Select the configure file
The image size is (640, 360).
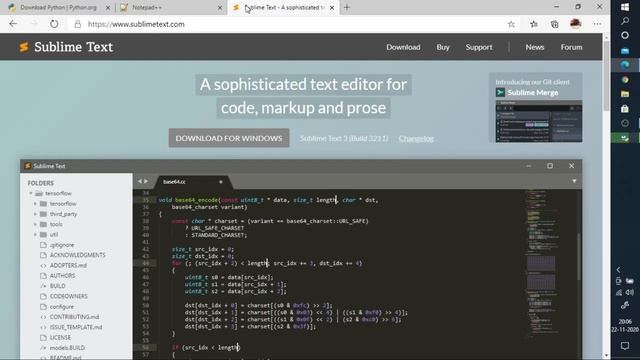(62, 307)
